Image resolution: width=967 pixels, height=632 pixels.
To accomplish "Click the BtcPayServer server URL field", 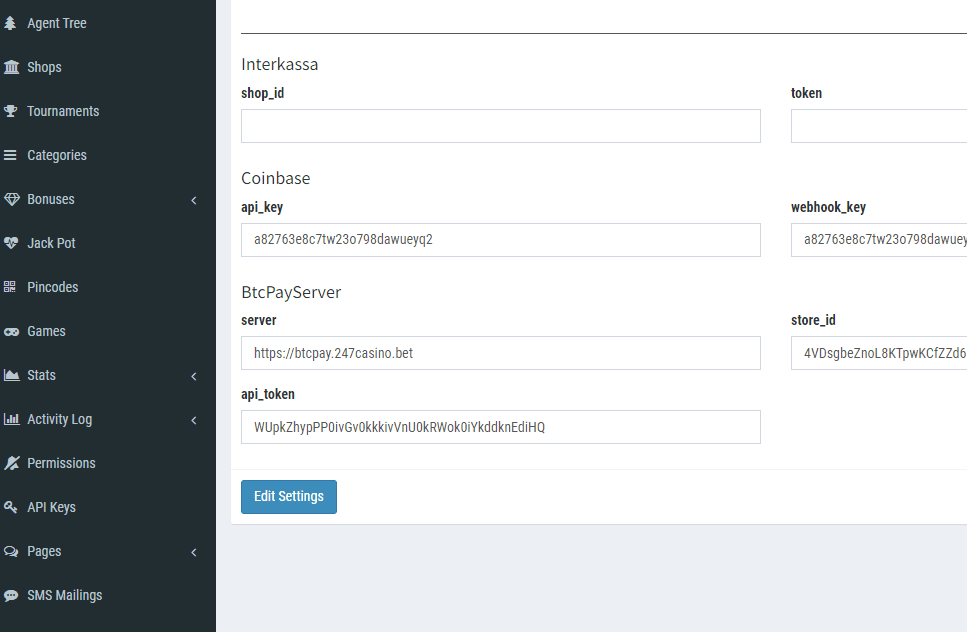I will pos(500,353).
